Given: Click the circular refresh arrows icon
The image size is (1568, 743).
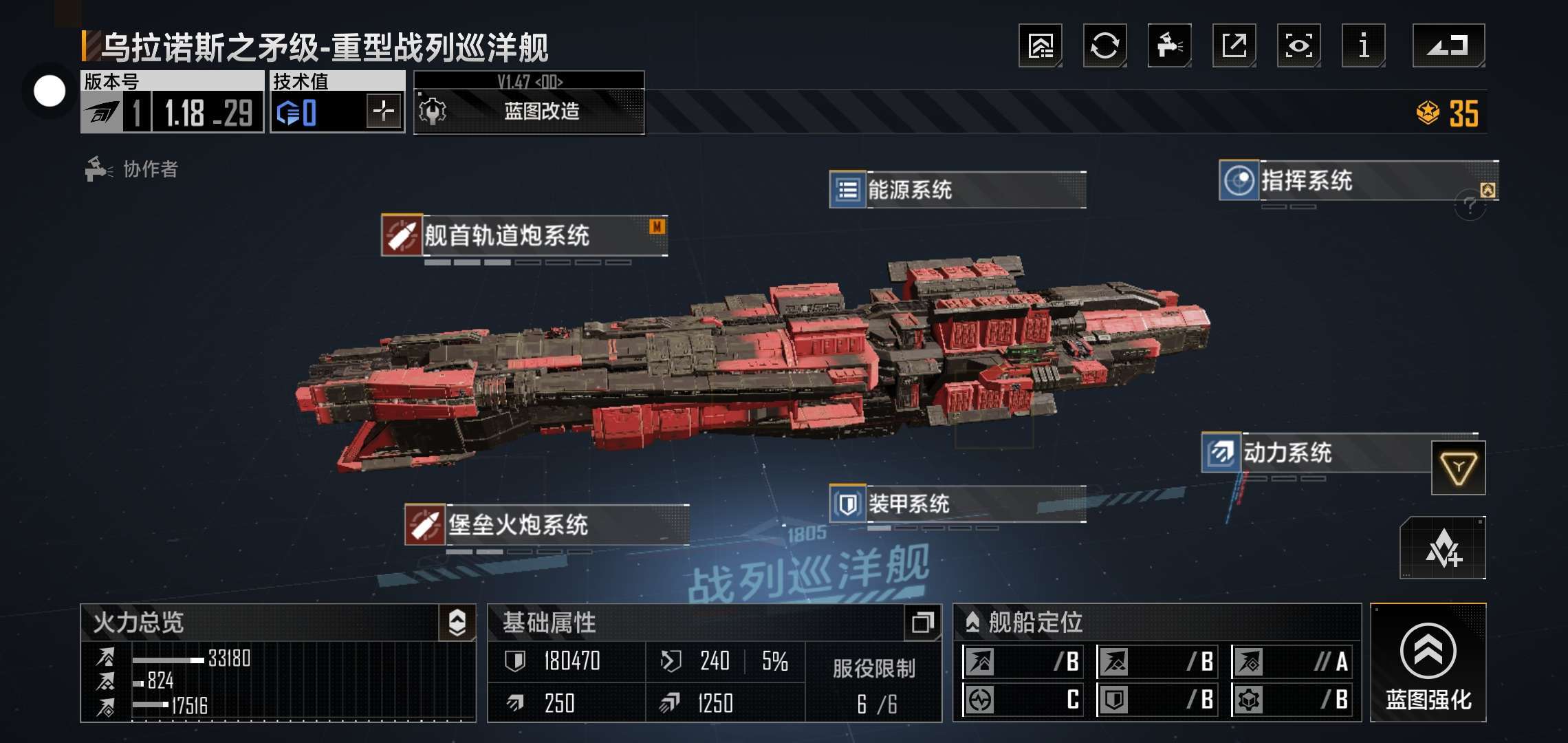Looking at the screenshot, I should click(1104, 45).
